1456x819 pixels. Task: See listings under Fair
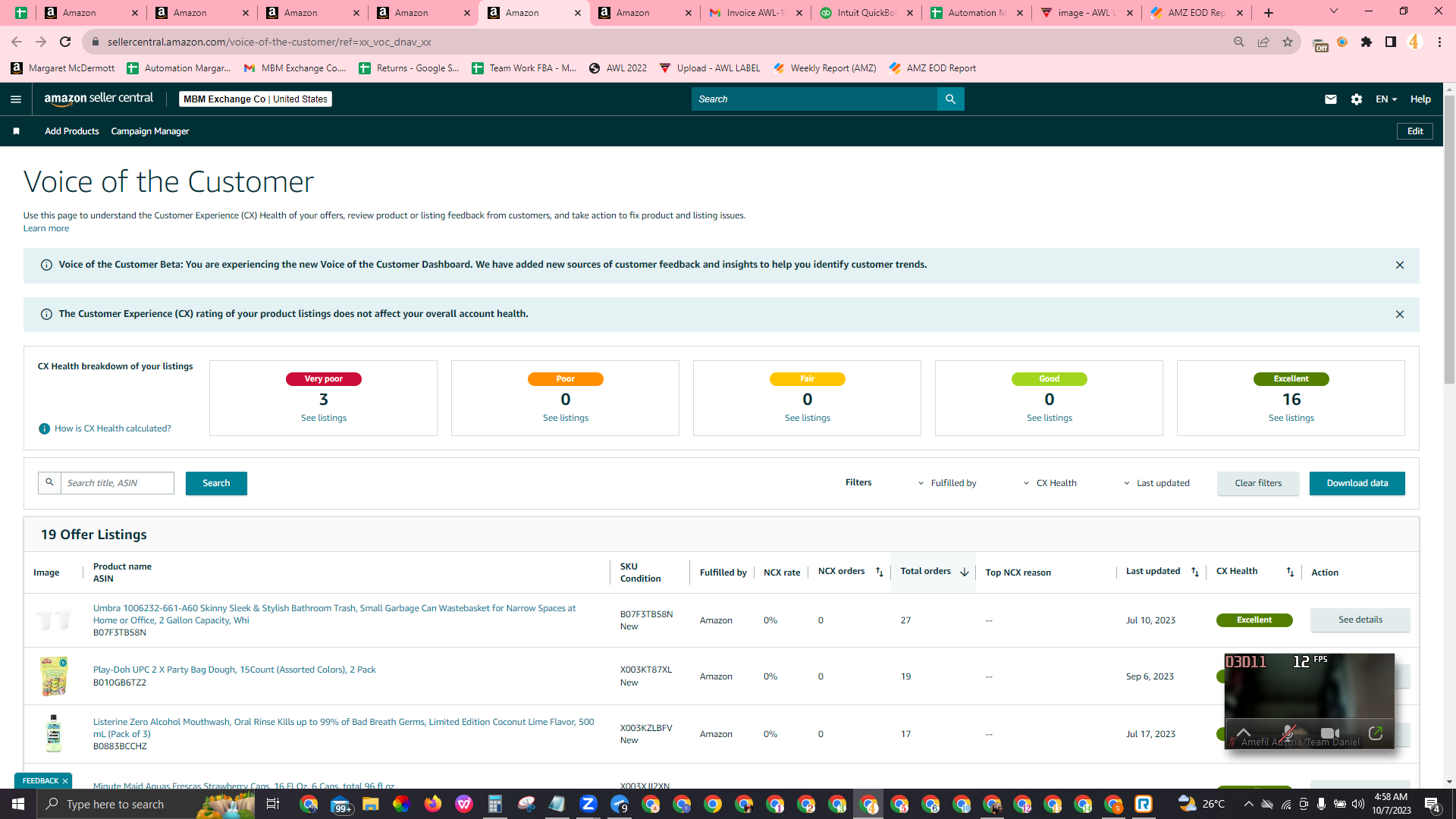click(808, 418)
